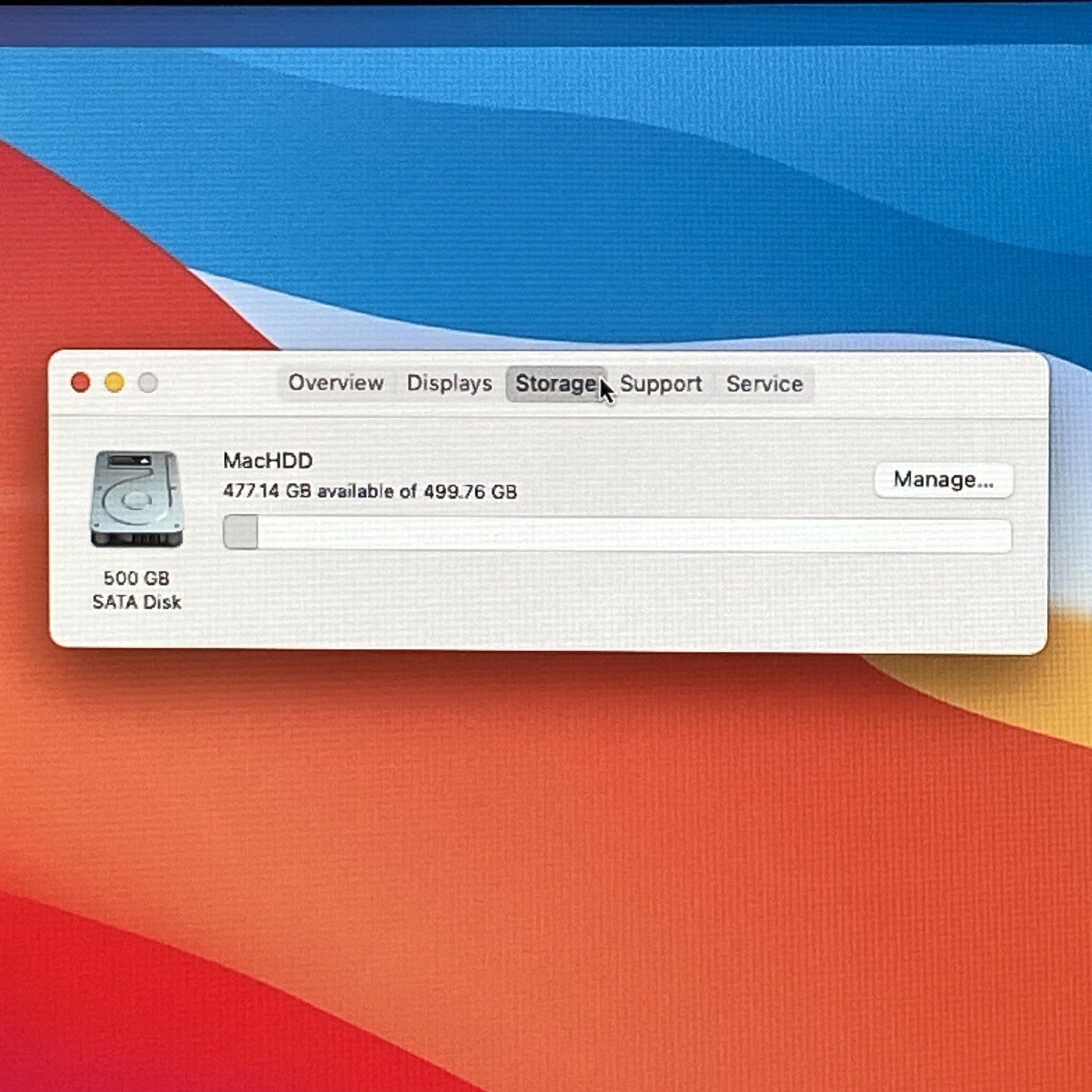This screenshot has height=1092, width=1092.
Task: Click empty window area below the storage bar
Action: (x=614, y=601)
